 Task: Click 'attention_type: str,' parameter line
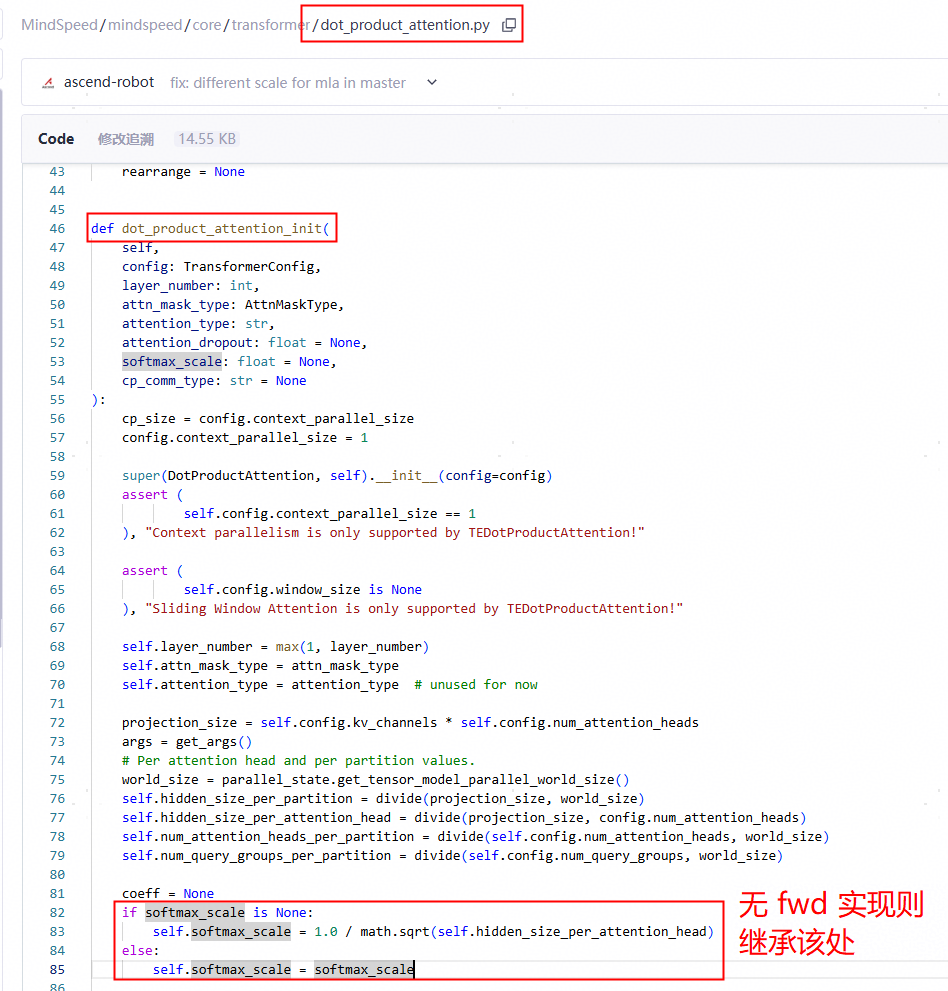[198, 324]
